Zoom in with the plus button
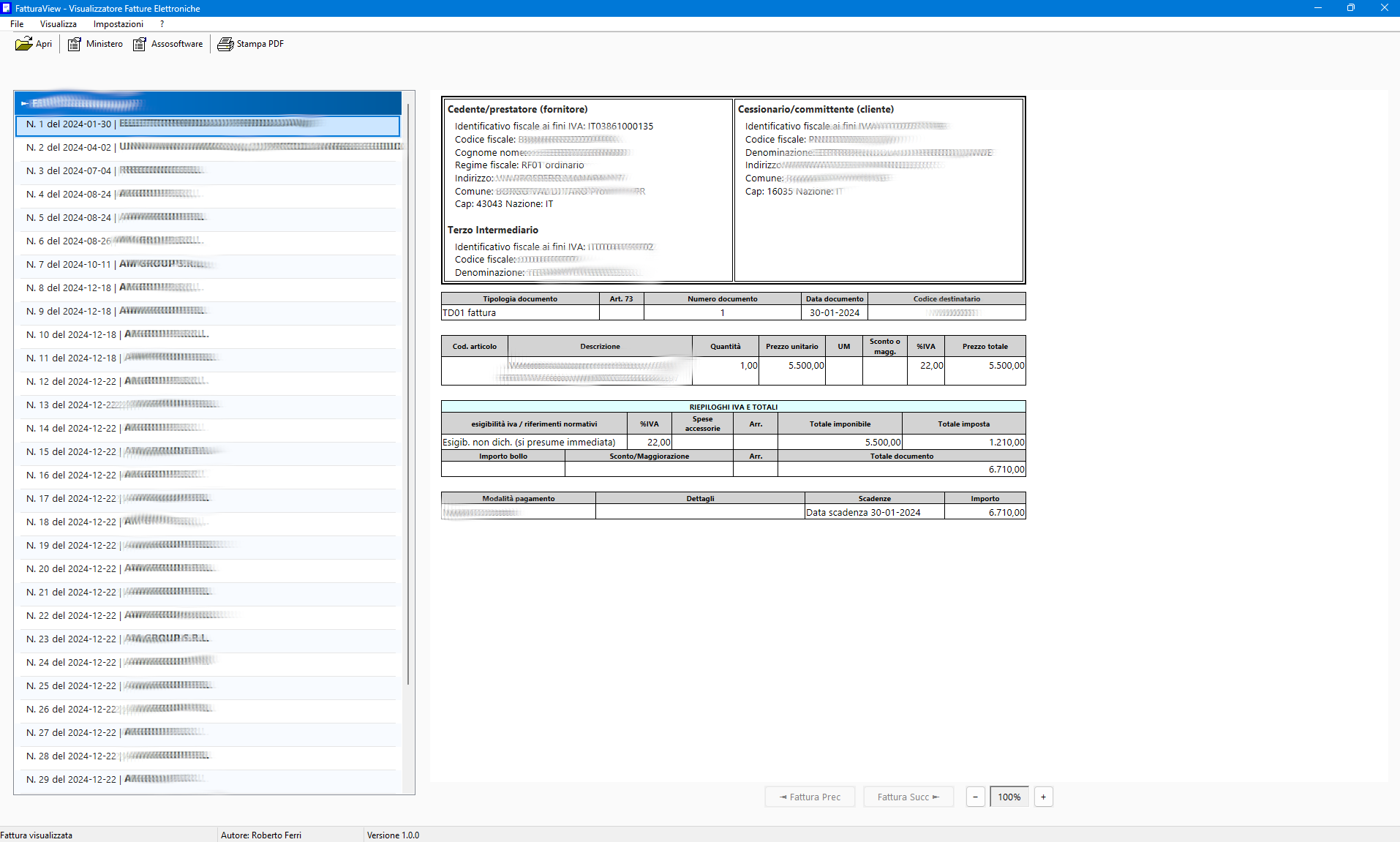Screen dimensions: 1400x842 point(1043,797)
